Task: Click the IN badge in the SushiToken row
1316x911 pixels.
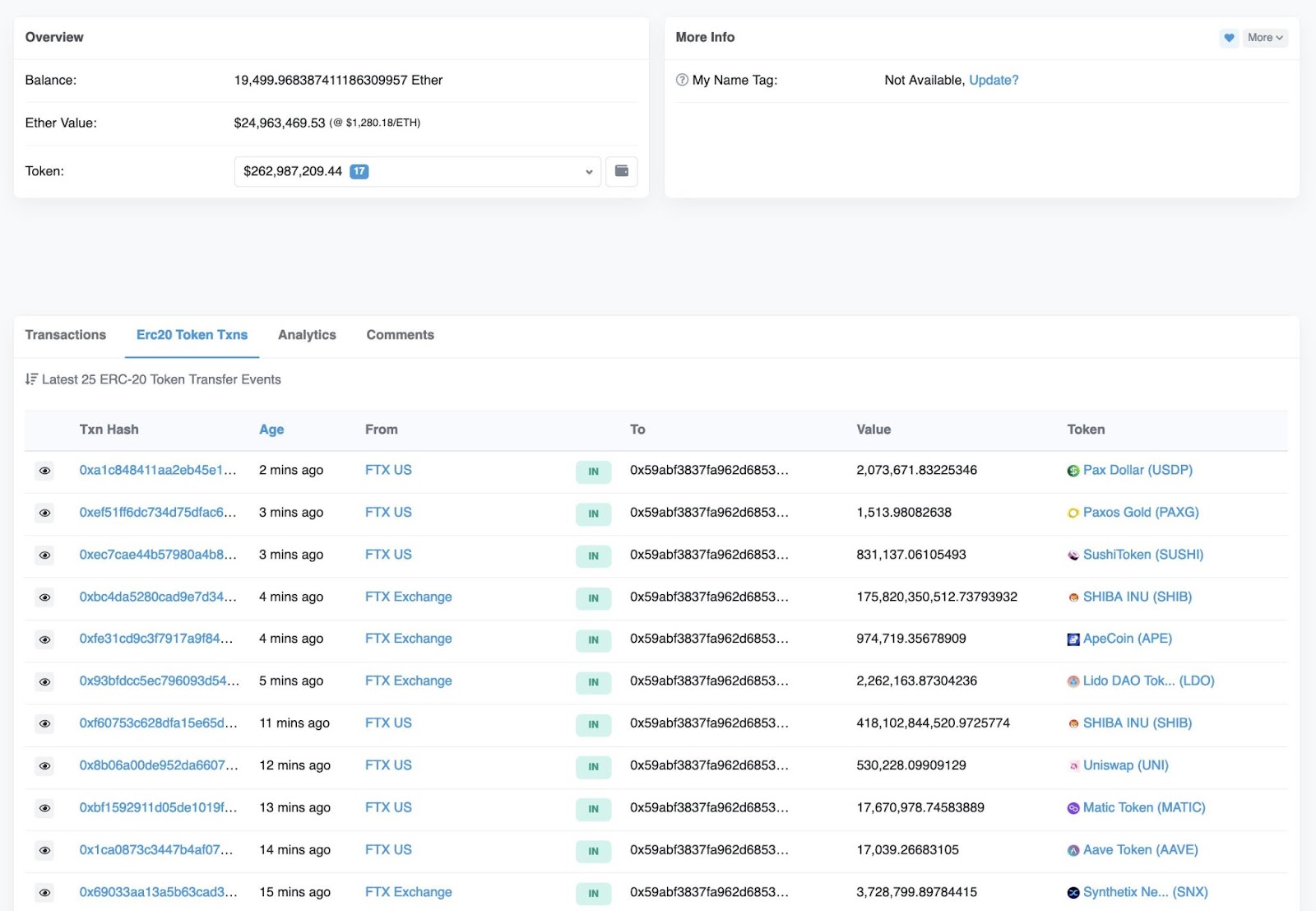Action: (x=593, y=556)
